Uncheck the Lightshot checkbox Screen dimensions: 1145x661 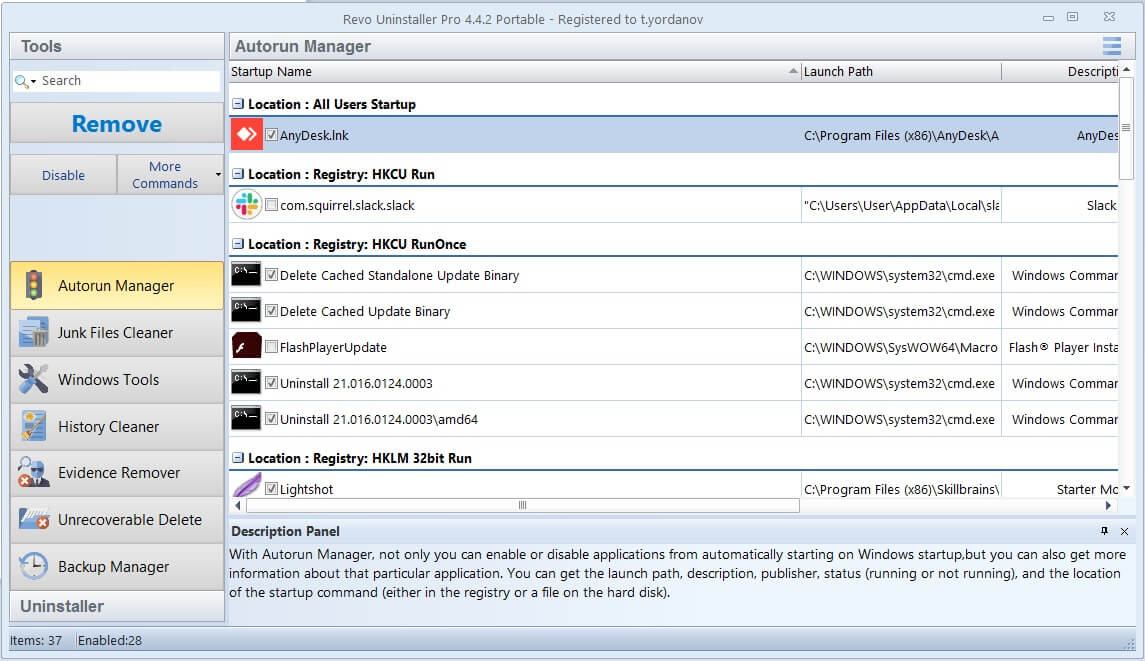272,488
